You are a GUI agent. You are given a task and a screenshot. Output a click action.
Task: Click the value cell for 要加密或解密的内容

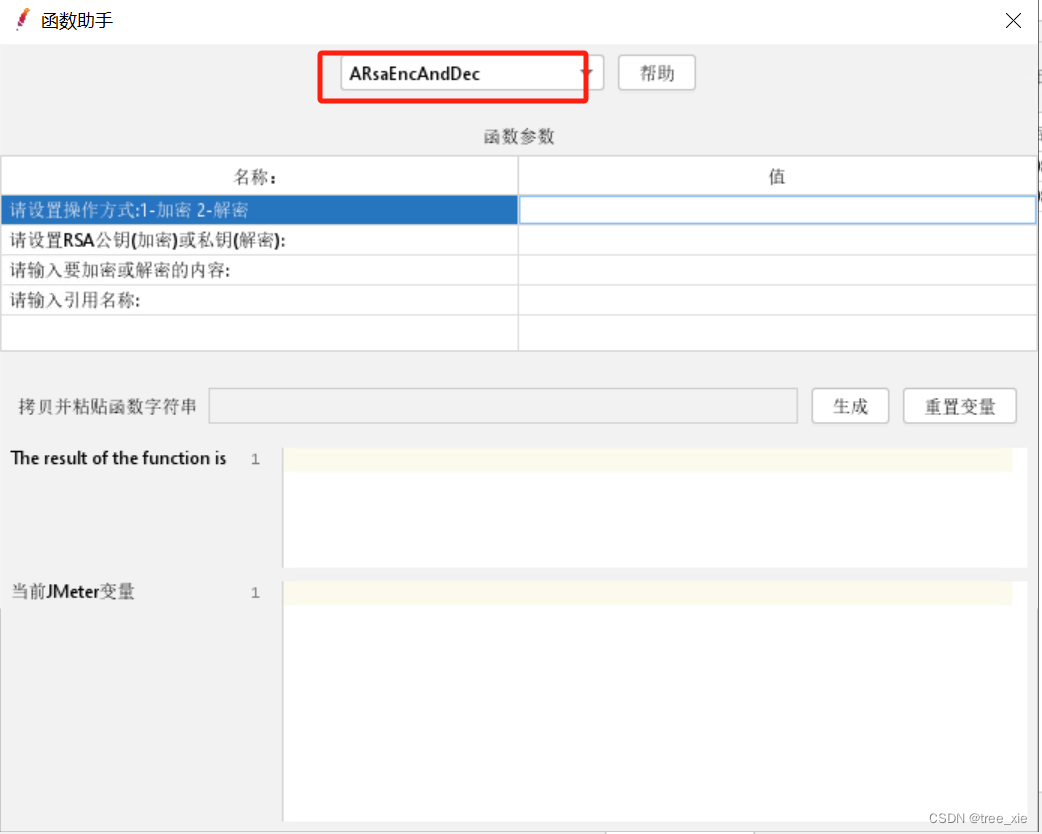point(777,270)
